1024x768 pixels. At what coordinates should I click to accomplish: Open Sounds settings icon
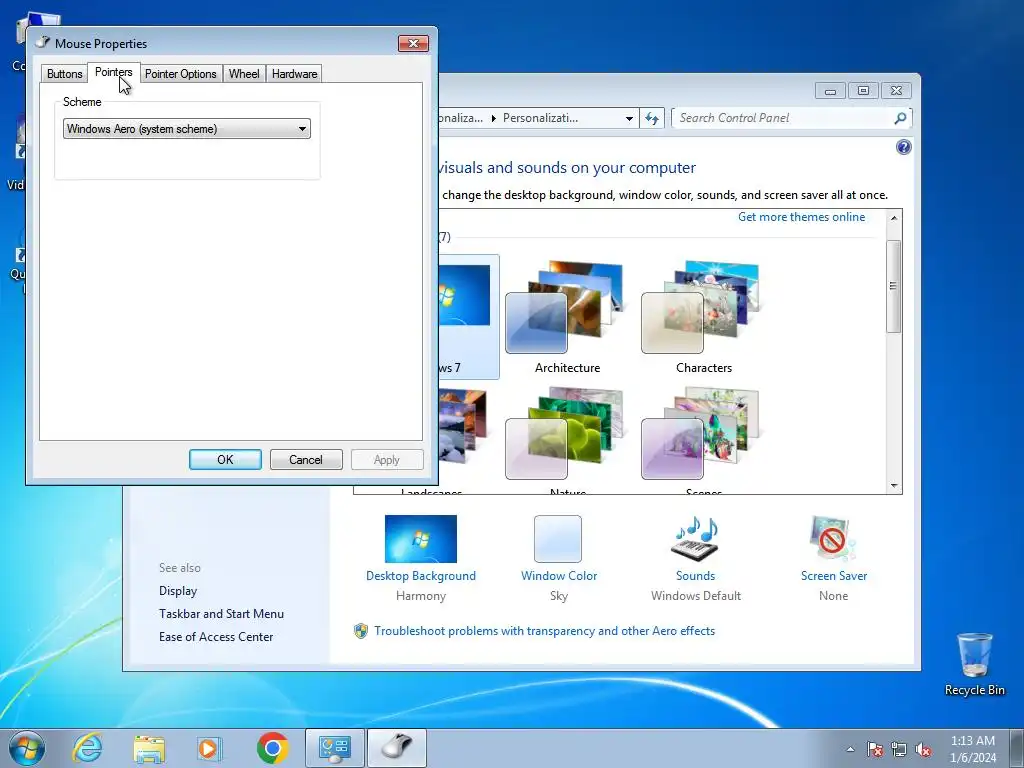696,539
